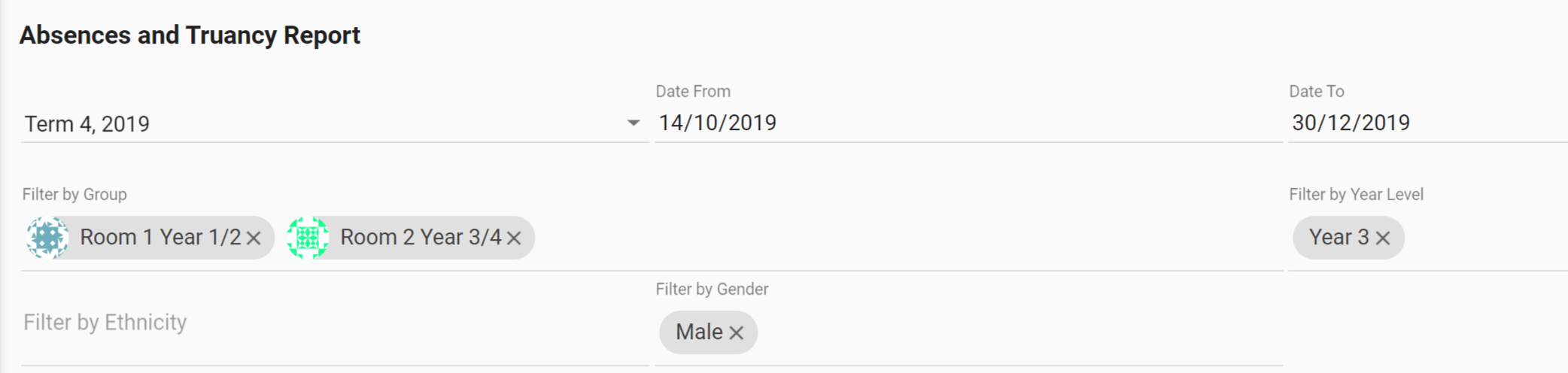Viewport: 1568px width, 373px height.
Task: Click the Absences and Truancy Report heading
Action: pos(190,35)
